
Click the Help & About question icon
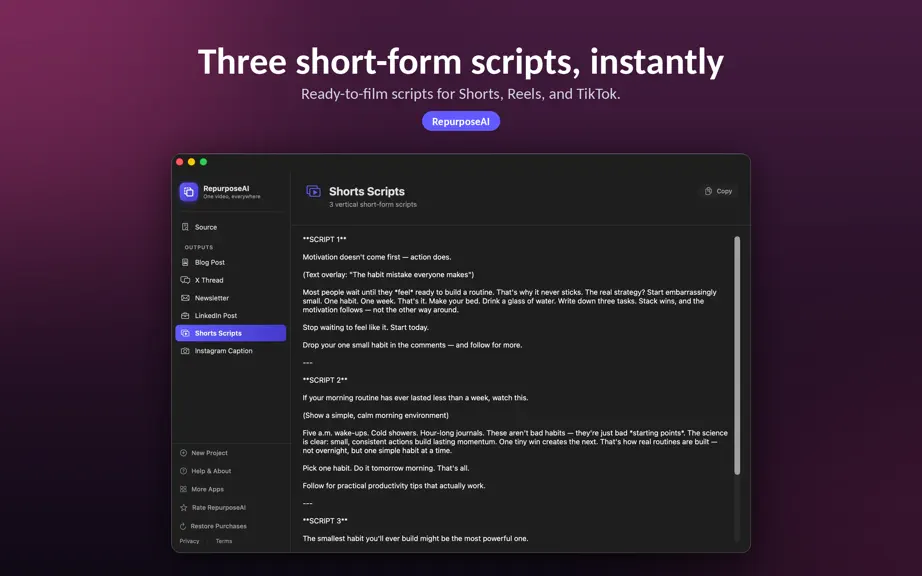pos(183,471)
